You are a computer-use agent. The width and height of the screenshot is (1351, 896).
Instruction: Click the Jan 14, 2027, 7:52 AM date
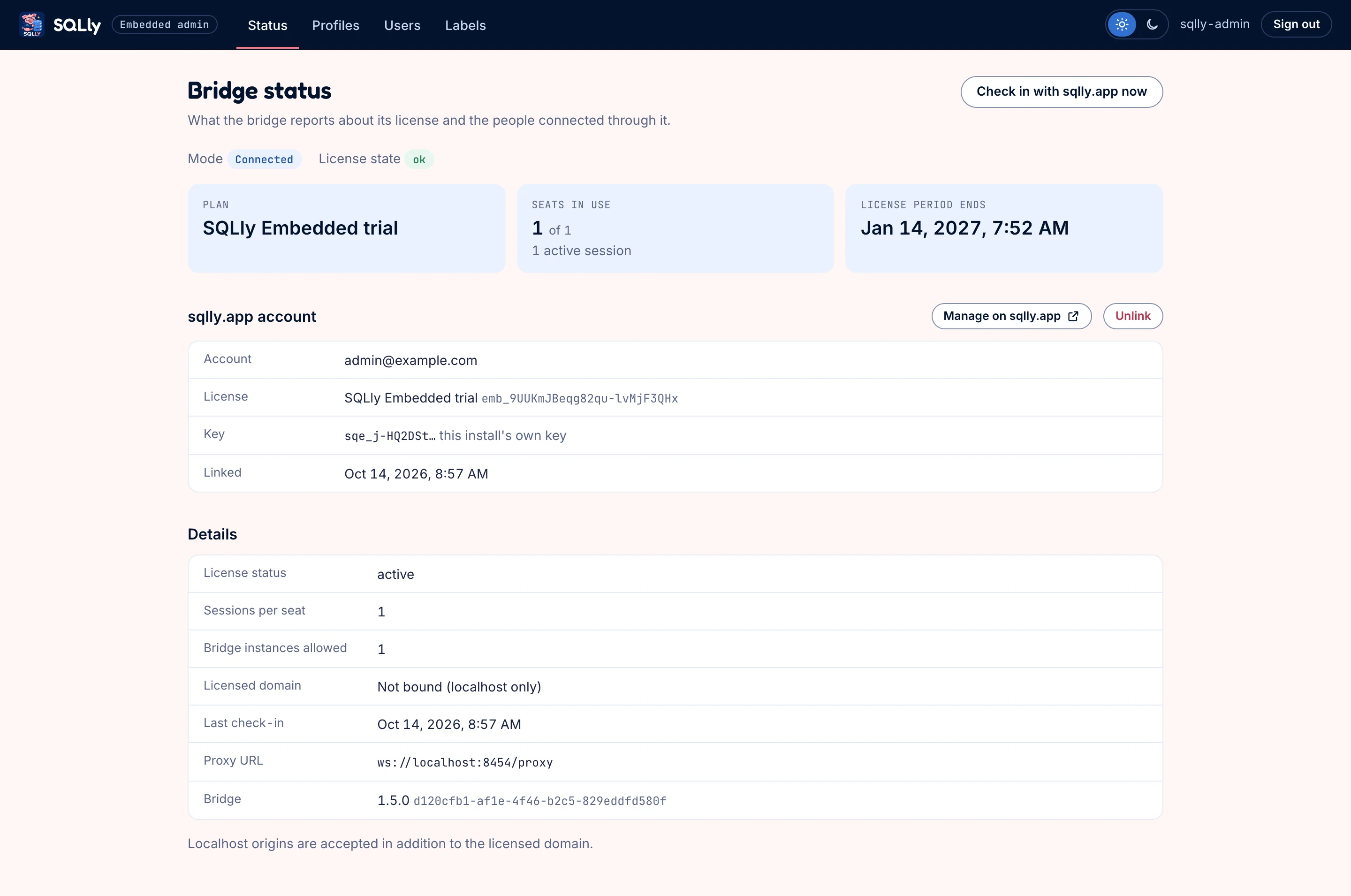click(964, 228)
